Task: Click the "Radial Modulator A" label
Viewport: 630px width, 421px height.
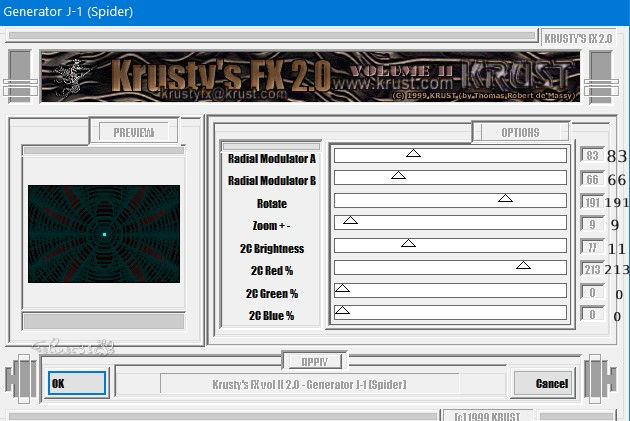Action: coord(272,159)
